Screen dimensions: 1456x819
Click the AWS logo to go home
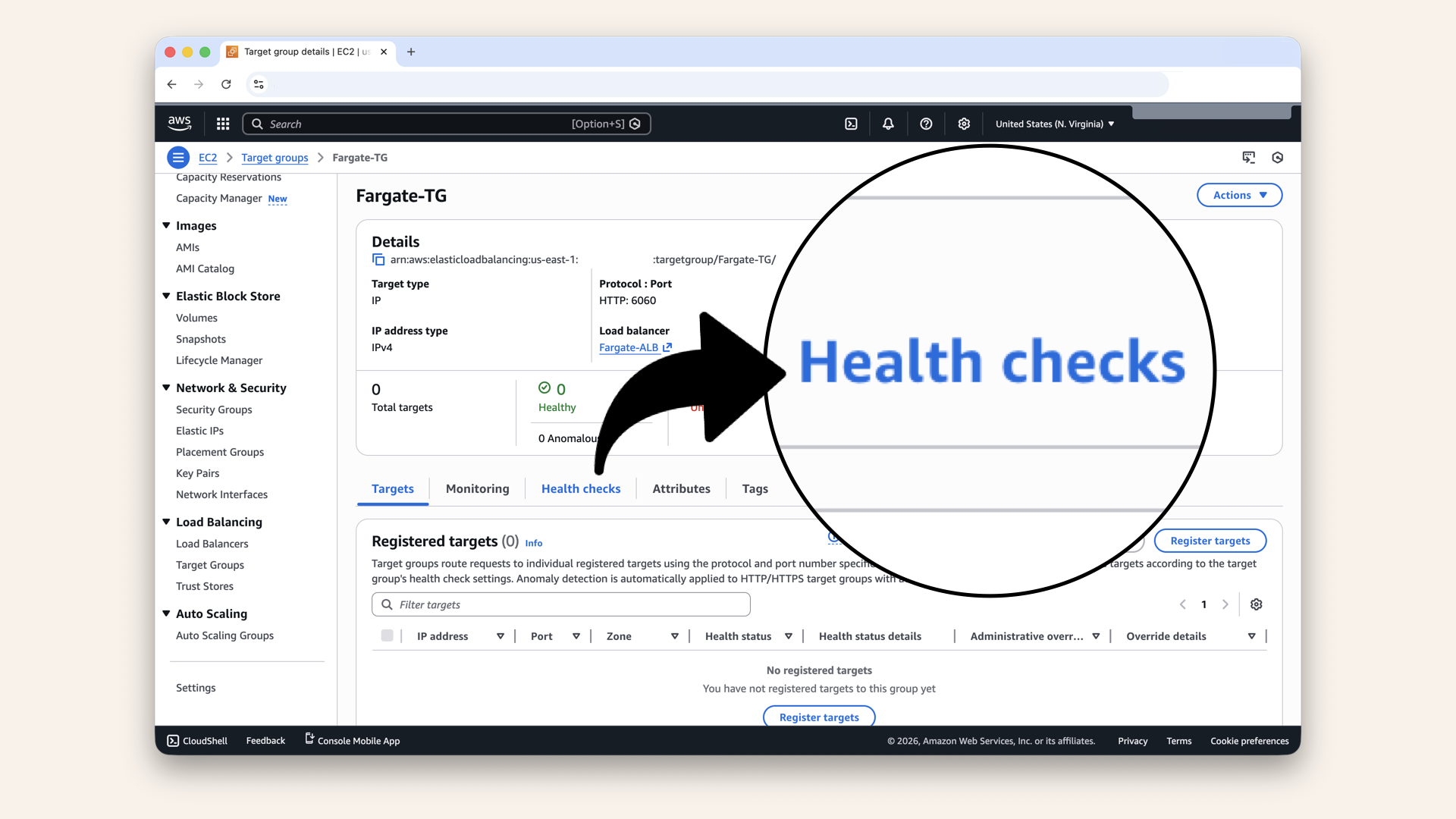point(179,123)
